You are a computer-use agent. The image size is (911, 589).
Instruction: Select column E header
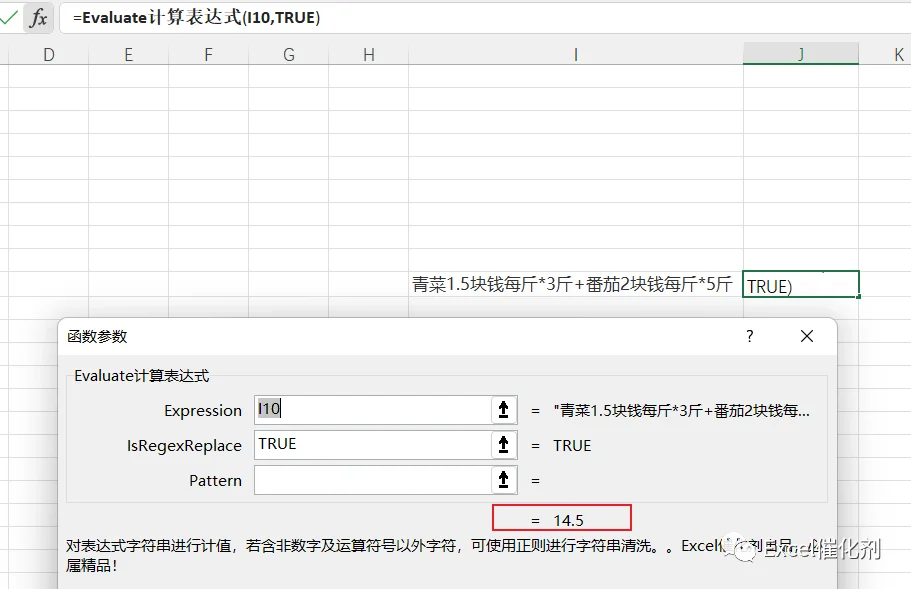pyautogui.click(x=128, y=55)
